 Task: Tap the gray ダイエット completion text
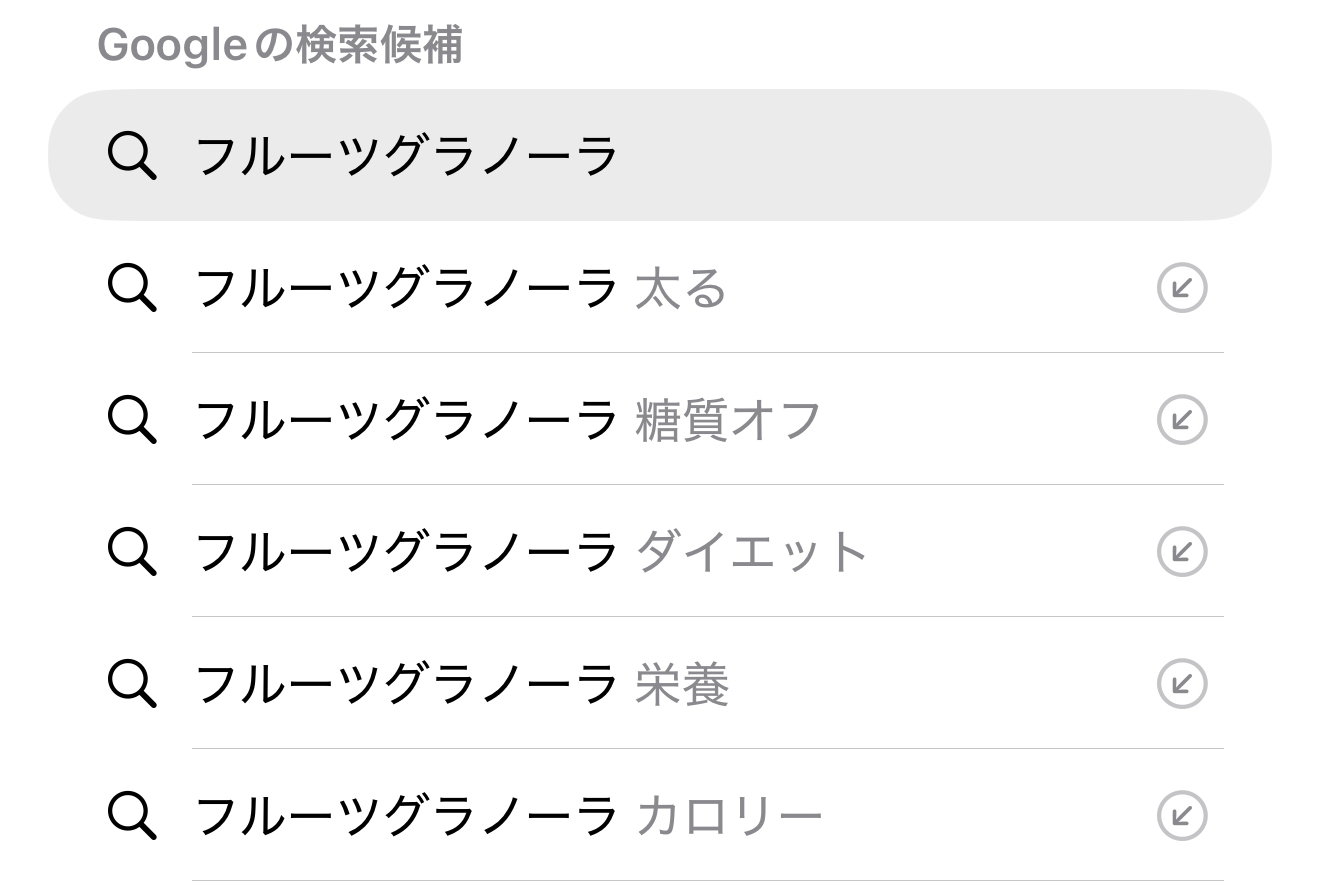coord(751,552)
